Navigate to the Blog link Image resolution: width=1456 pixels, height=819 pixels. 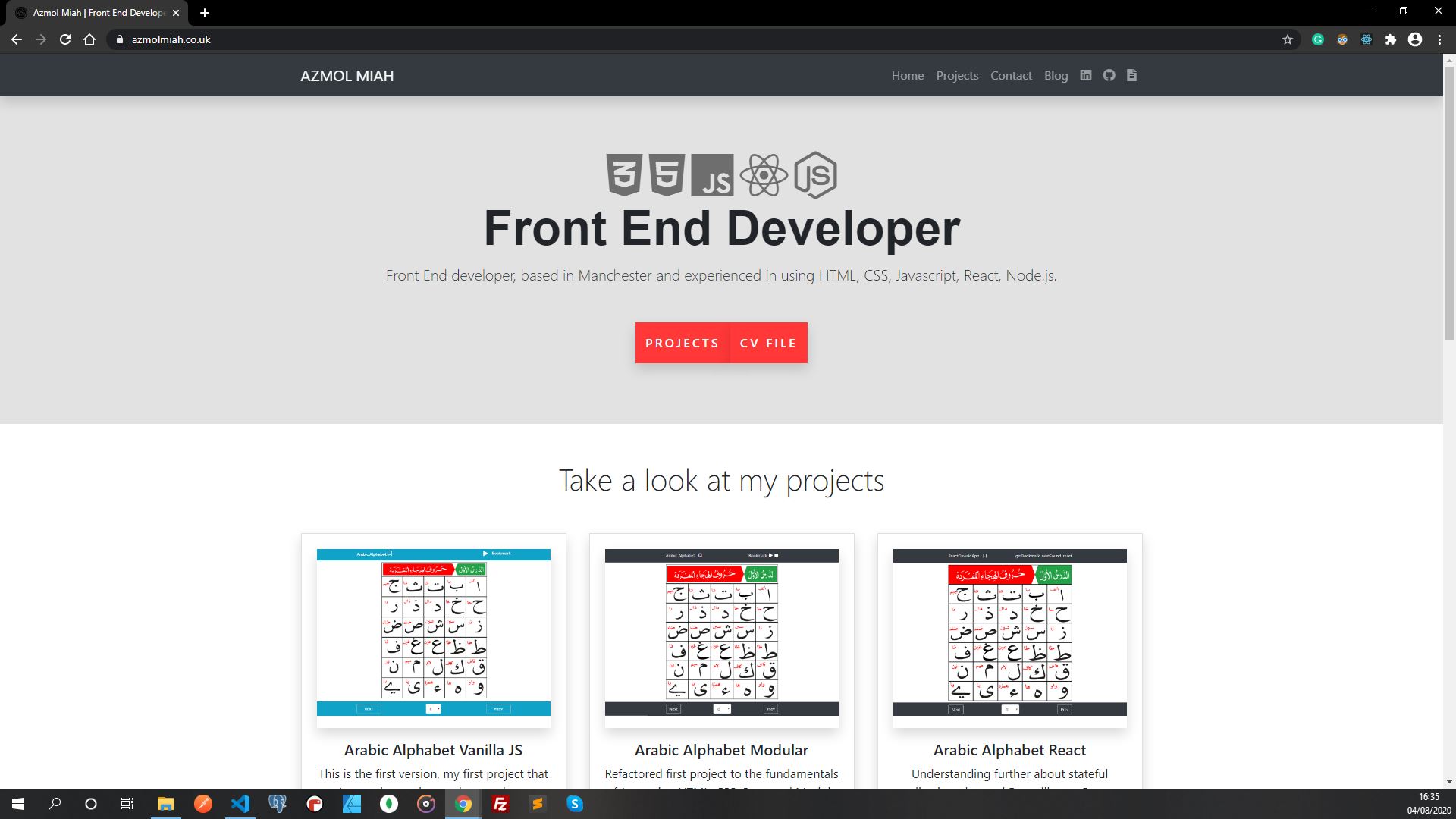click(1056, 75)
